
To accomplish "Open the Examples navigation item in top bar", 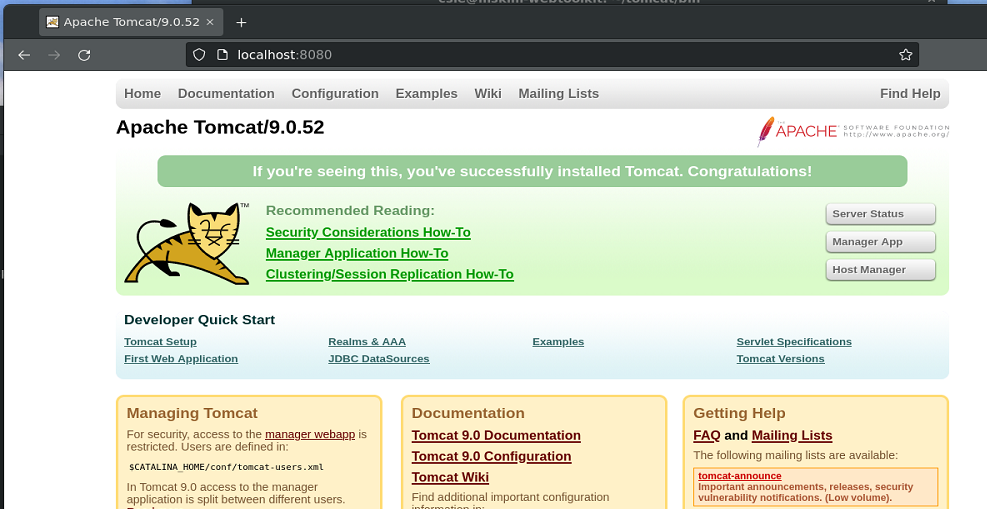I will point(426,94).
